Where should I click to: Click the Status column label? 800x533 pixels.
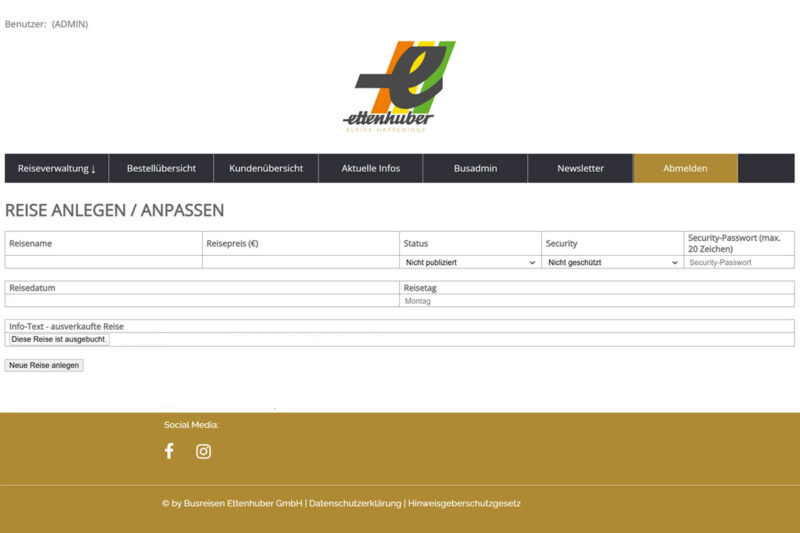[416, 243]
